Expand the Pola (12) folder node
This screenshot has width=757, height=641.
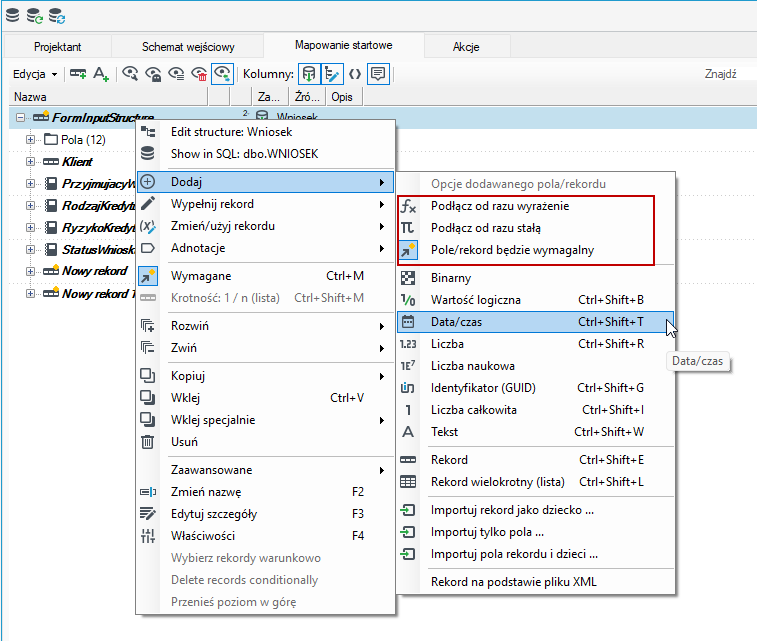coord(30,139)
